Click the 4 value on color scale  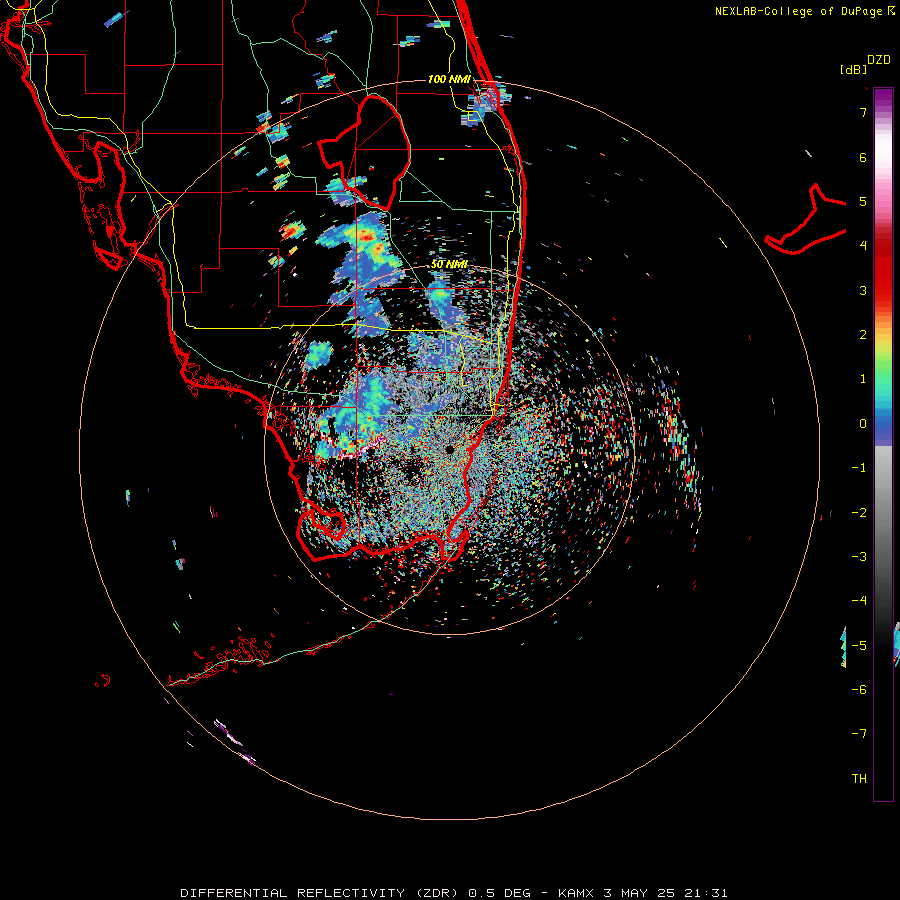point(863,246)
